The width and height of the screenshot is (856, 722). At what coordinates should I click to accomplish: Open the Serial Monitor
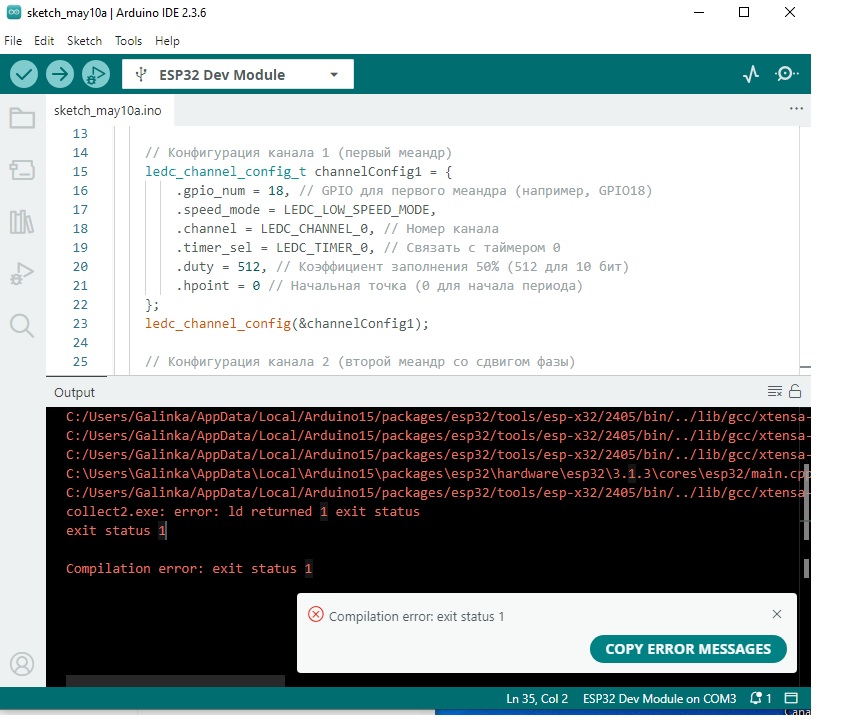point(786,74)
